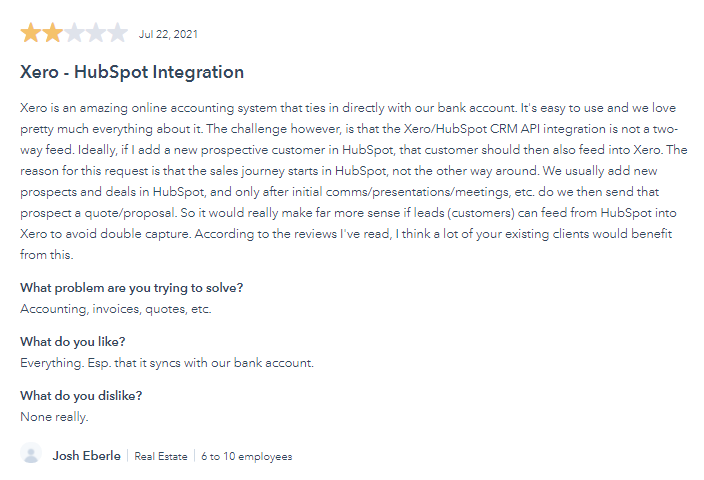Viewport: 704px width, 480px height.
Task: Click Josh Eberle's avatar icon
Action: click(31, 454)
